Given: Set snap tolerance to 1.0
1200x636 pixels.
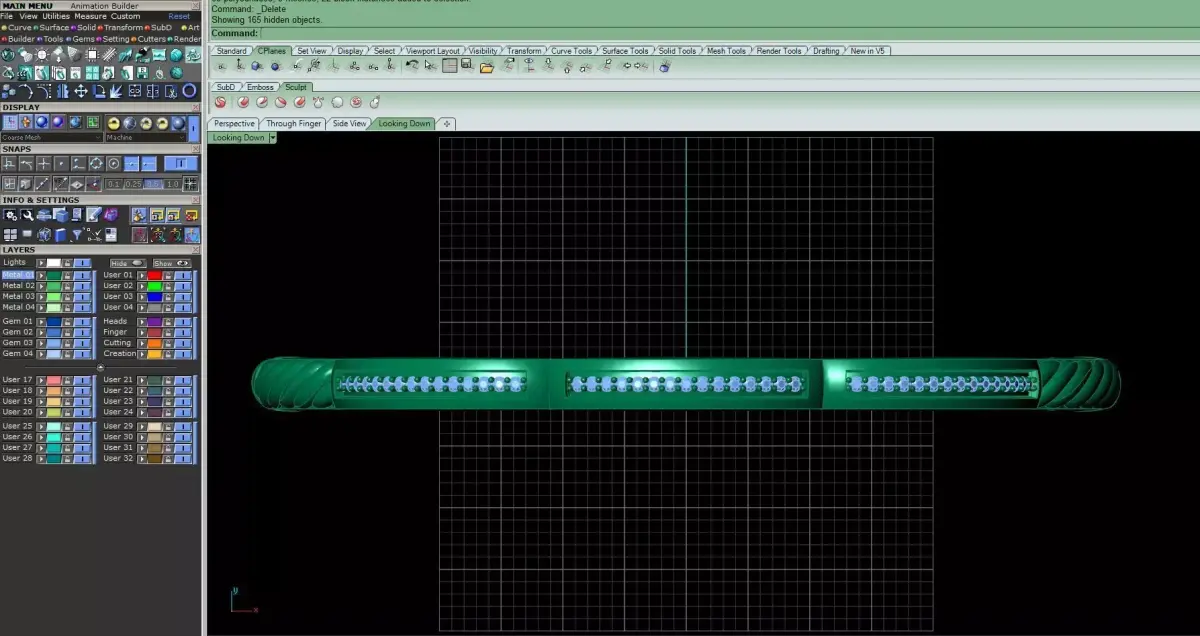Looking at the screenshot, I should pos(173,184).
